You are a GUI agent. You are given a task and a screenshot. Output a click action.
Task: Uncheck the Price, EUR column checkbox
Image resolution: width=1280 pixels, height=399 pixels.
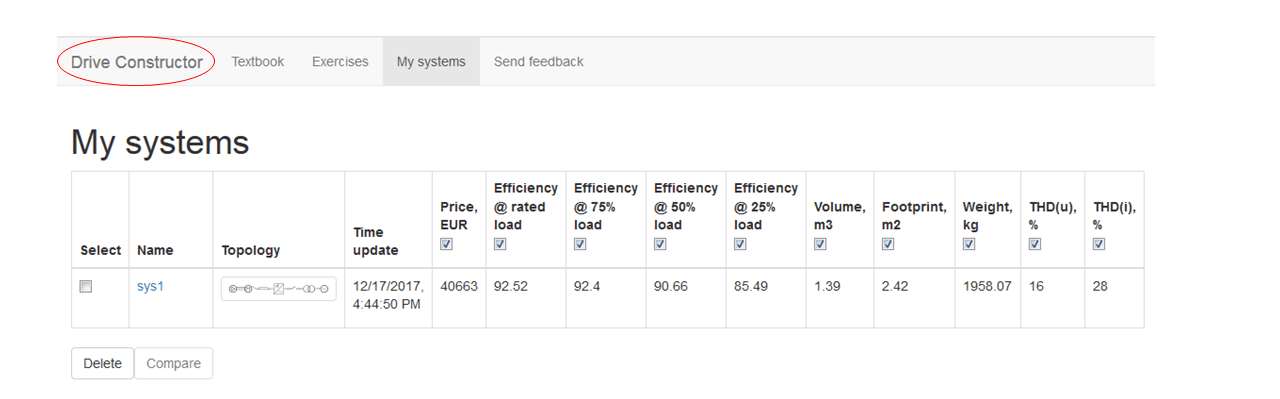(447, 243)
